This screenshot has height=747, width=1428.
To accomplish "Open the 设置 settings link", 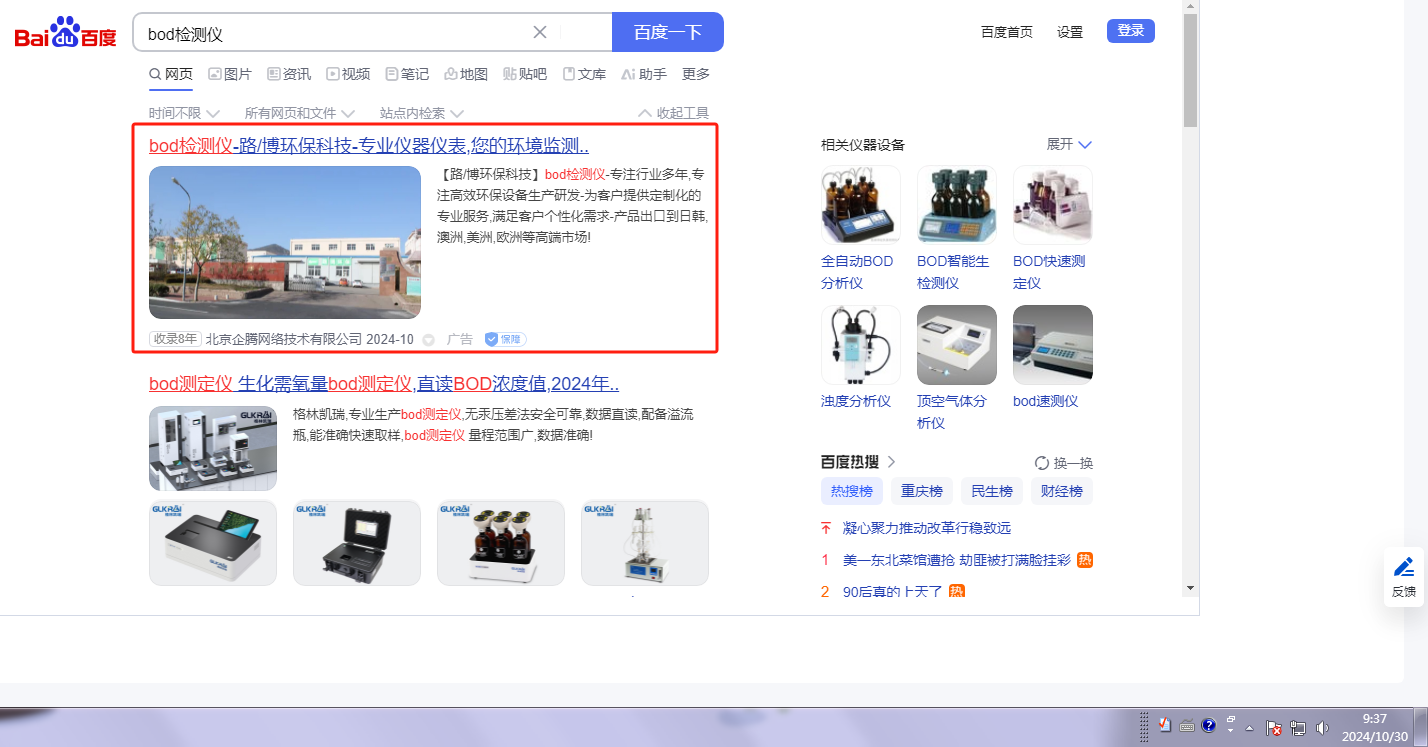I will 1070,32.
